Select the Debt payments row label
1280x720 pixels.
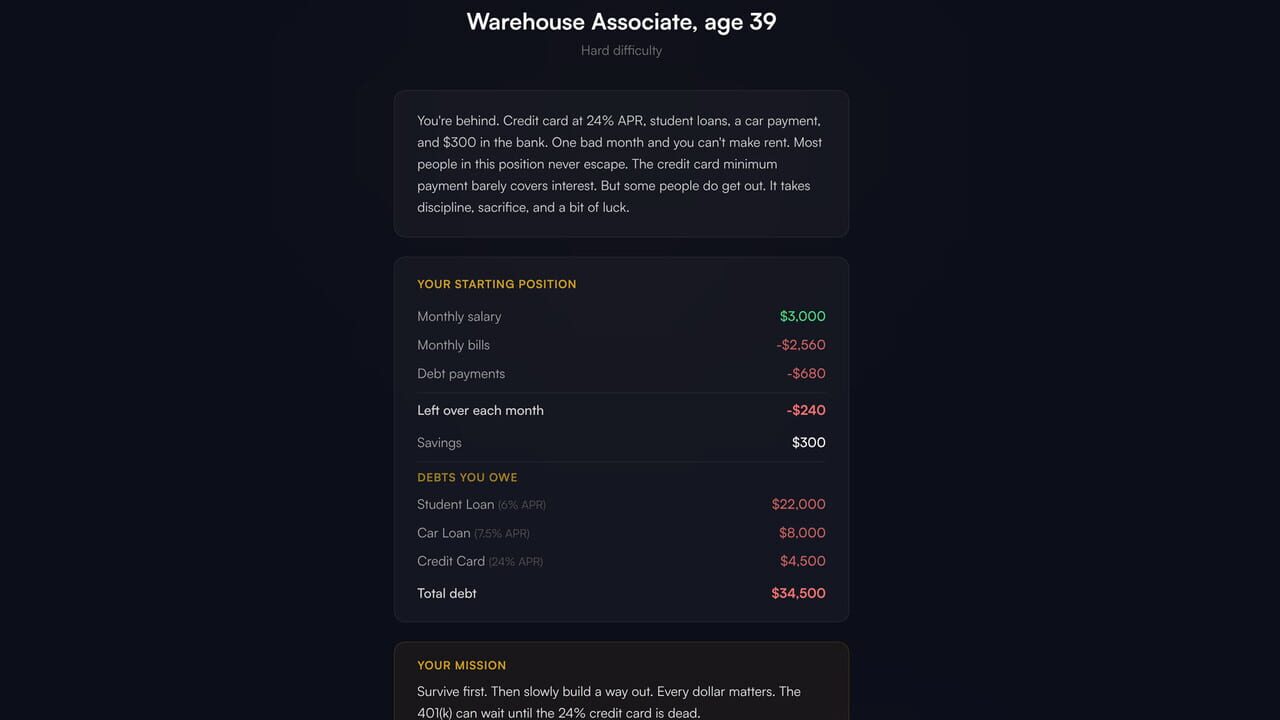pyautogui.click(x=461, y=374)
